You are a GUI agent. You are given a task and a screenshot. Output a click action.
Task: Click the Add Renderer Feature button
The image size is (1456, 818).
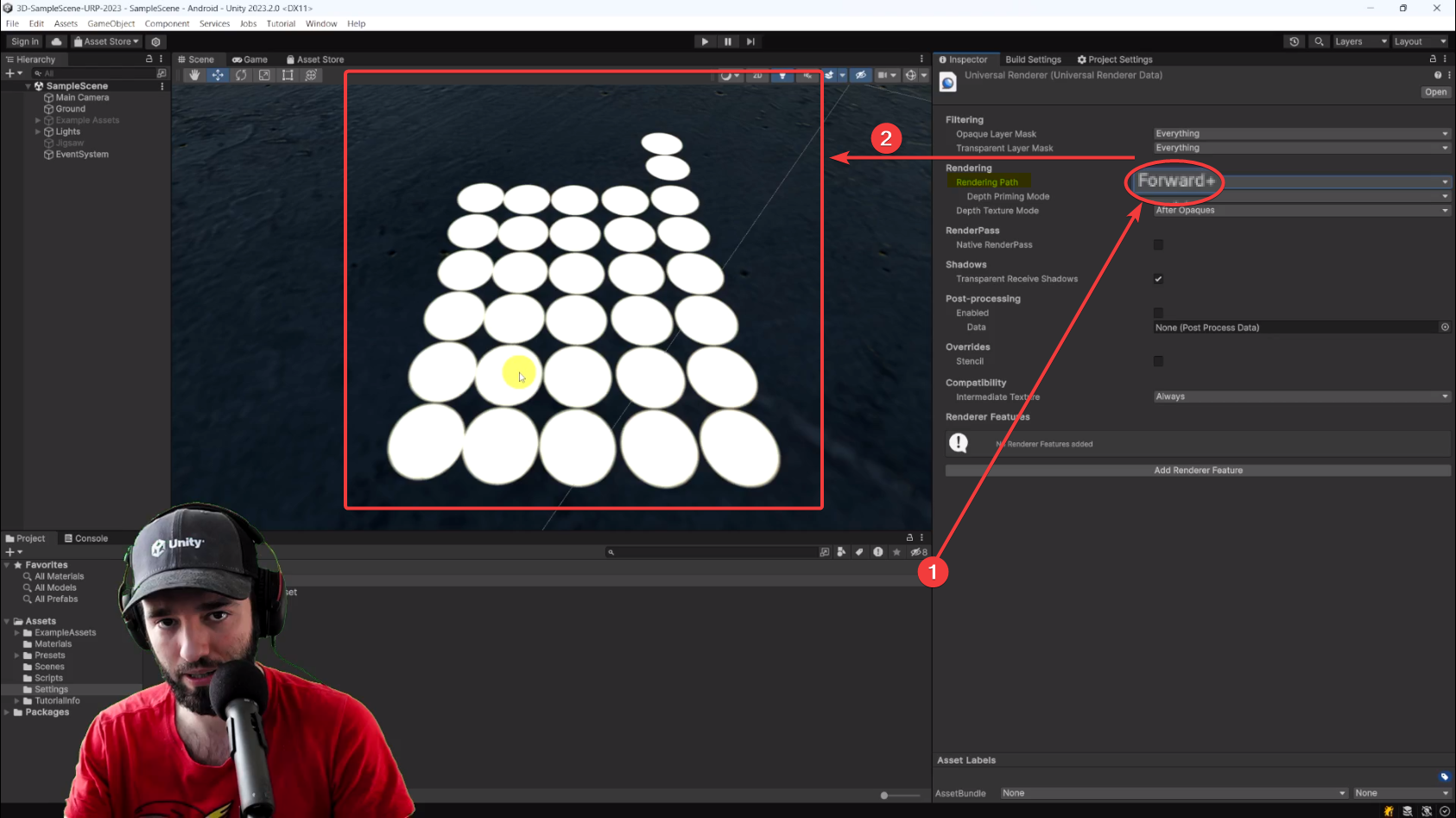1198,471
